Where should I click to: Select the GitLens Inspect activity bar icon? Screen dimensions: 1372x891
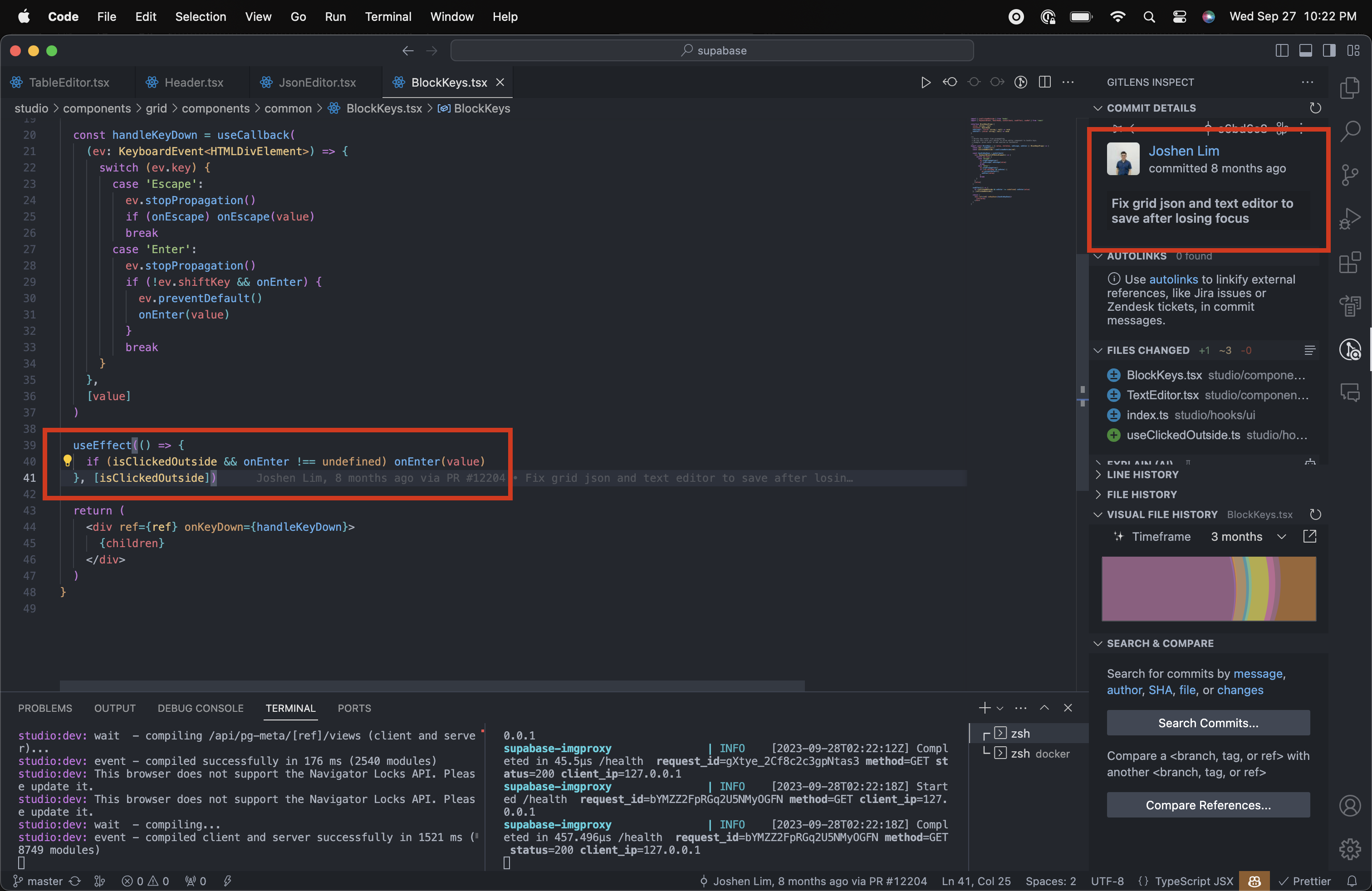click(x=1350, y=349)
